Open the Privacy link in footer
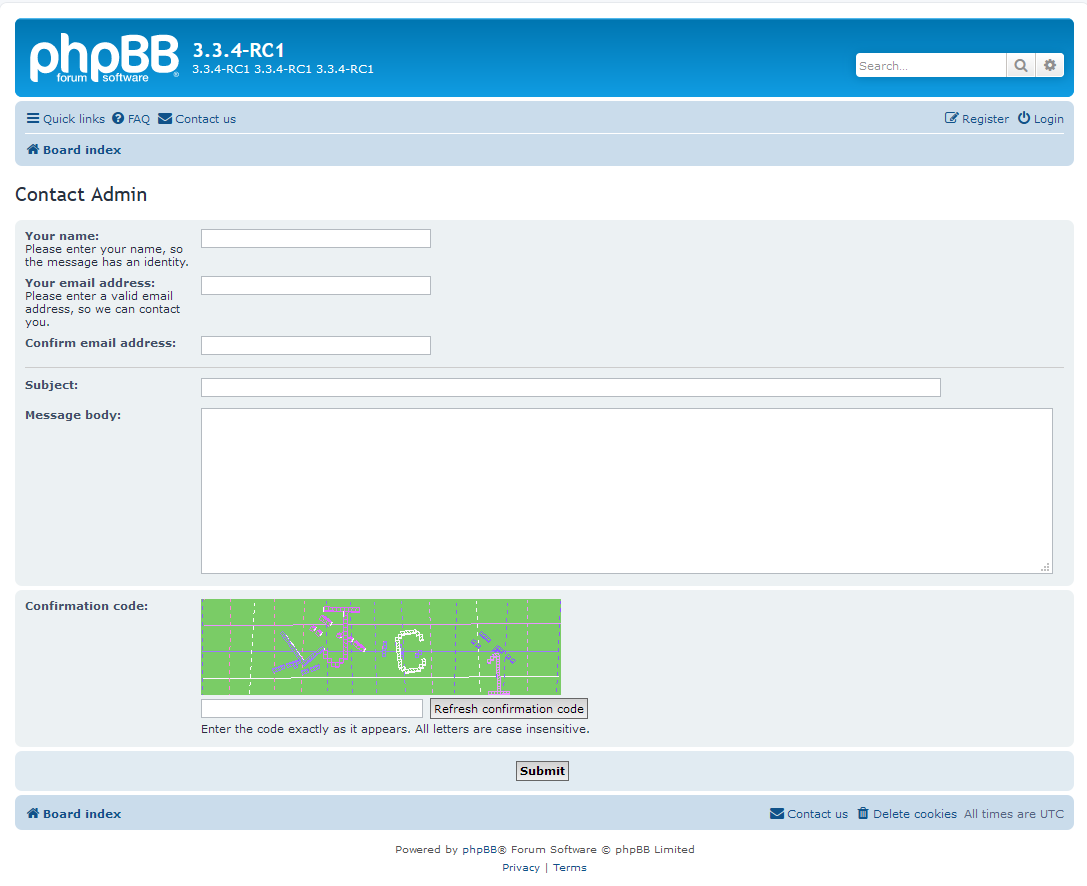1087x886 pixels. pyautogui.click(x=521, y=868)
